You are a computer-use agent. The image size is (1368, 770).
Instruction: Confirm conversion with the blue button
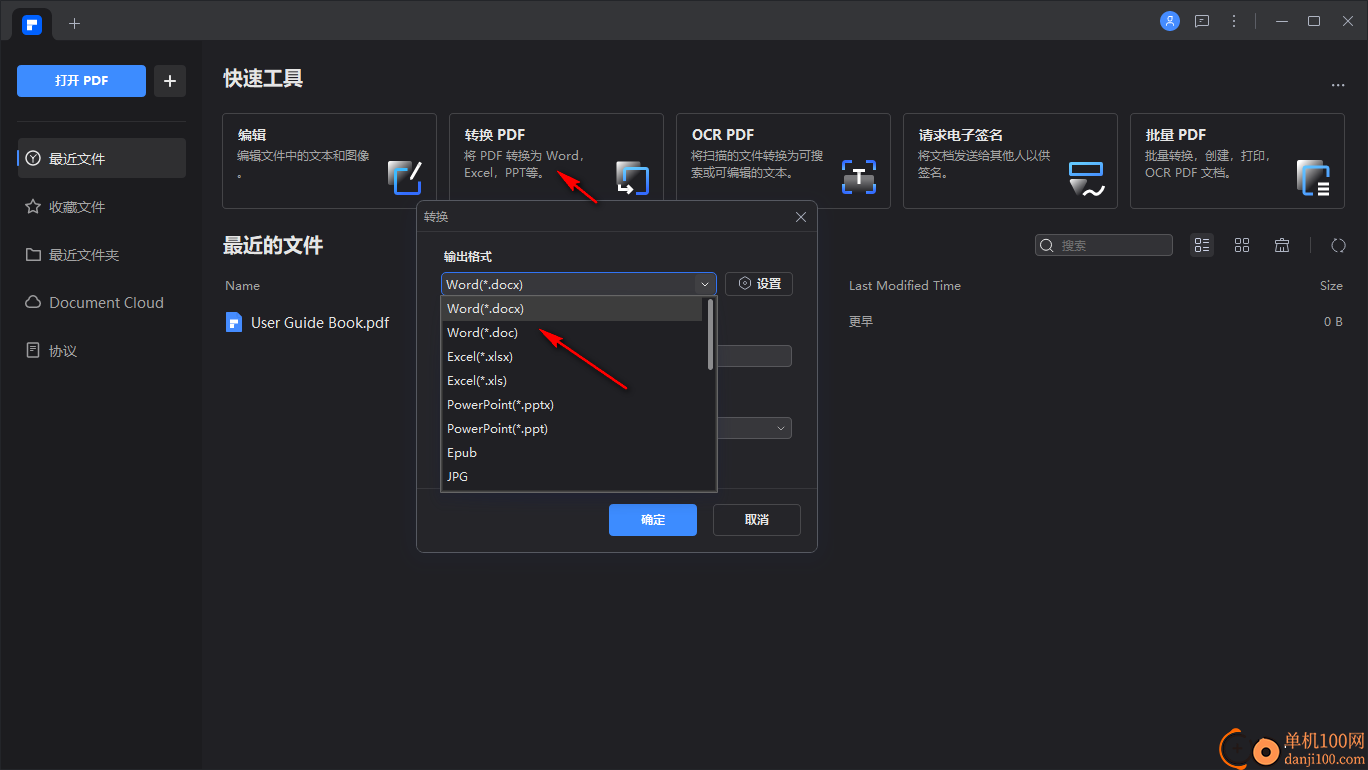tap(653, 520)
